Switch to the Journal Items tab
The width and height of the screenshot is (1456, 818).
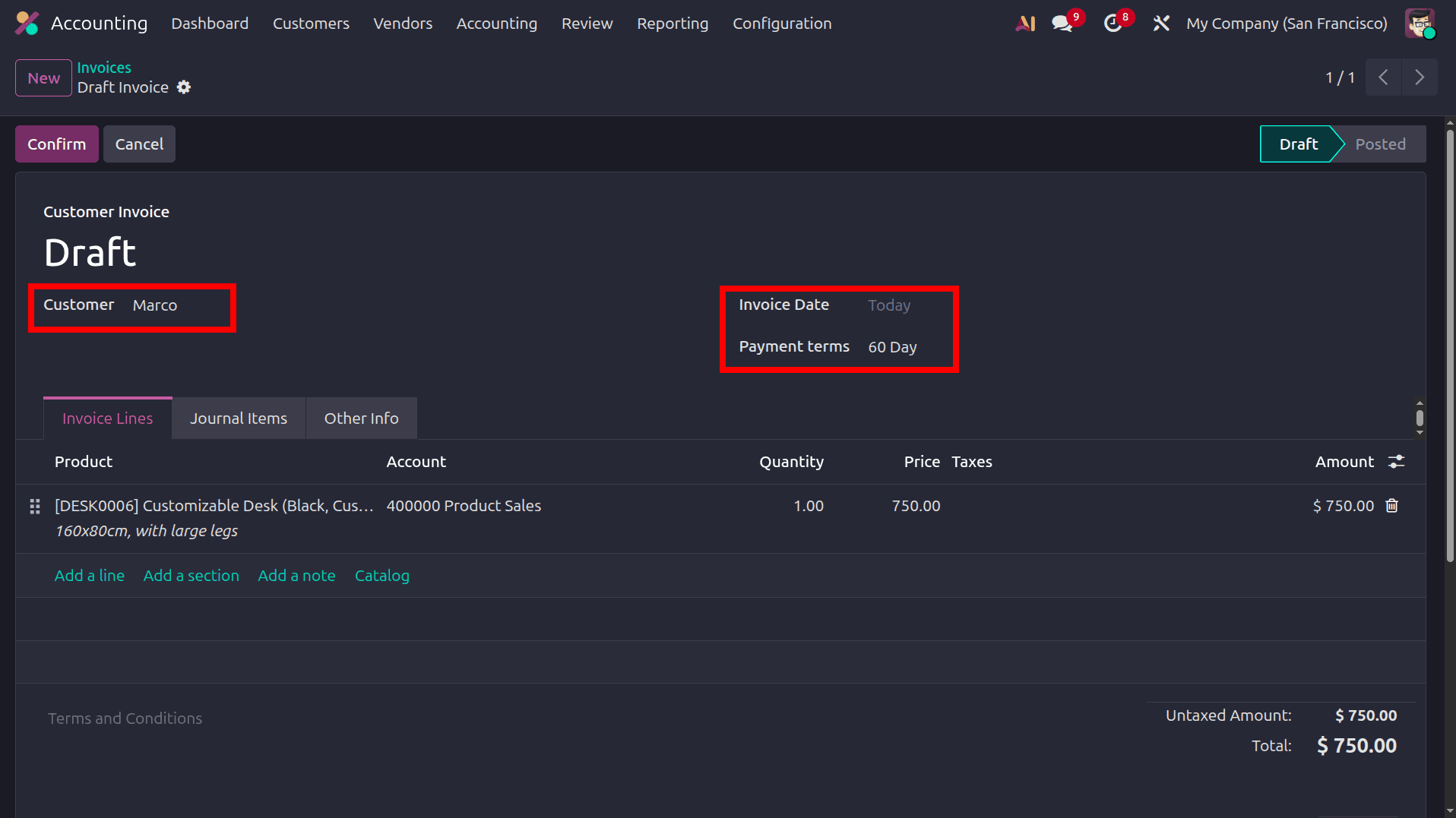point(238,418)
